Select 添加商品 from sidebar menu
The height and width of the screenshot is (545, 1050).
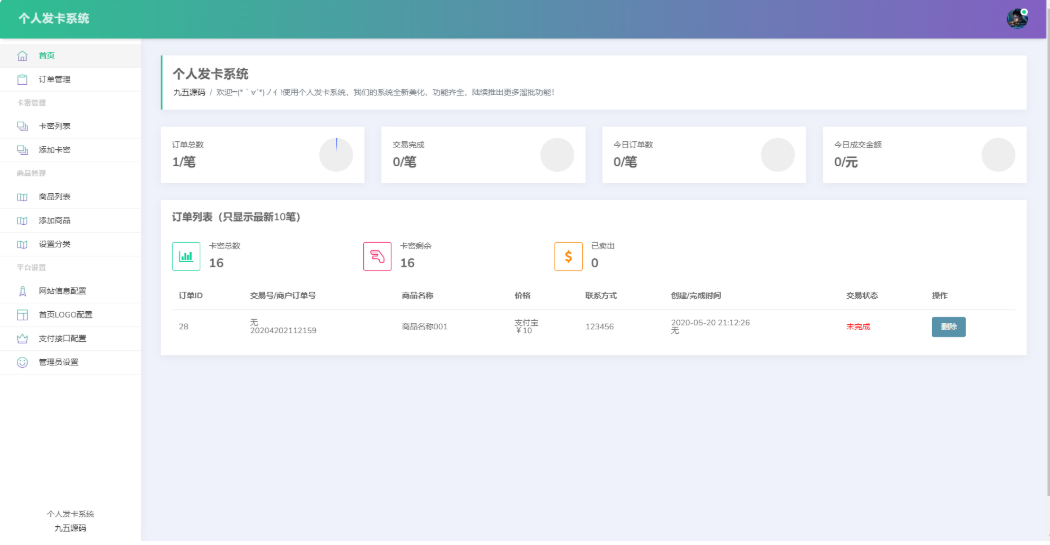click(54, 220)
